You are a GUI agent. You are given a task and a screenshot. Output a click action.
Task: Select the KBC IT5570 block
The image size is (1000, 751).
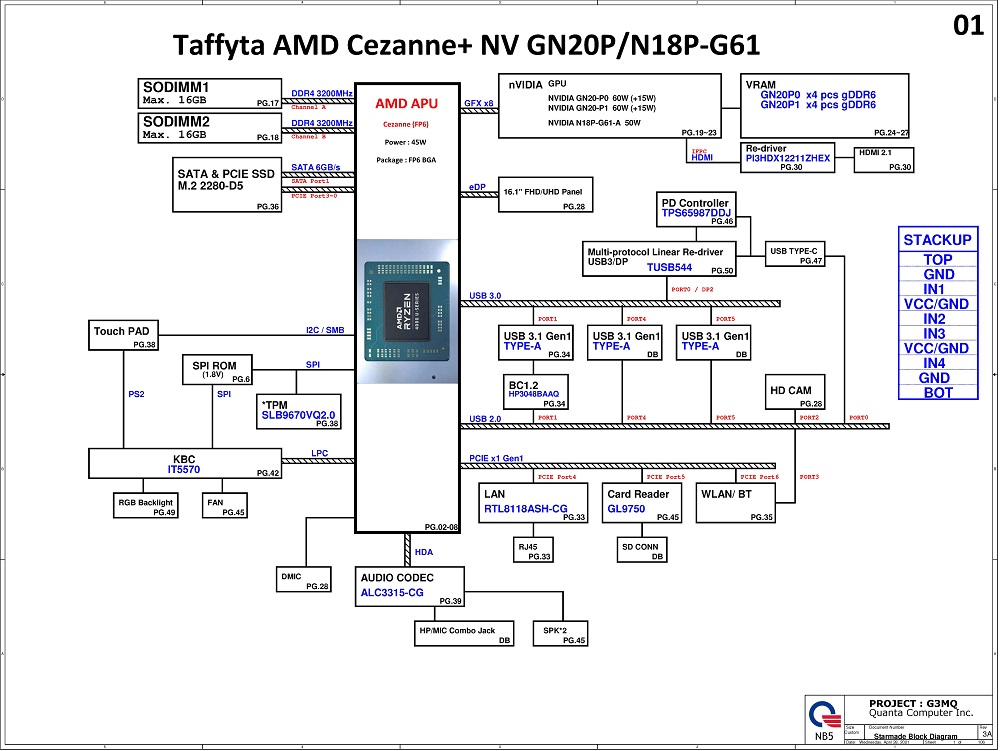185,463
